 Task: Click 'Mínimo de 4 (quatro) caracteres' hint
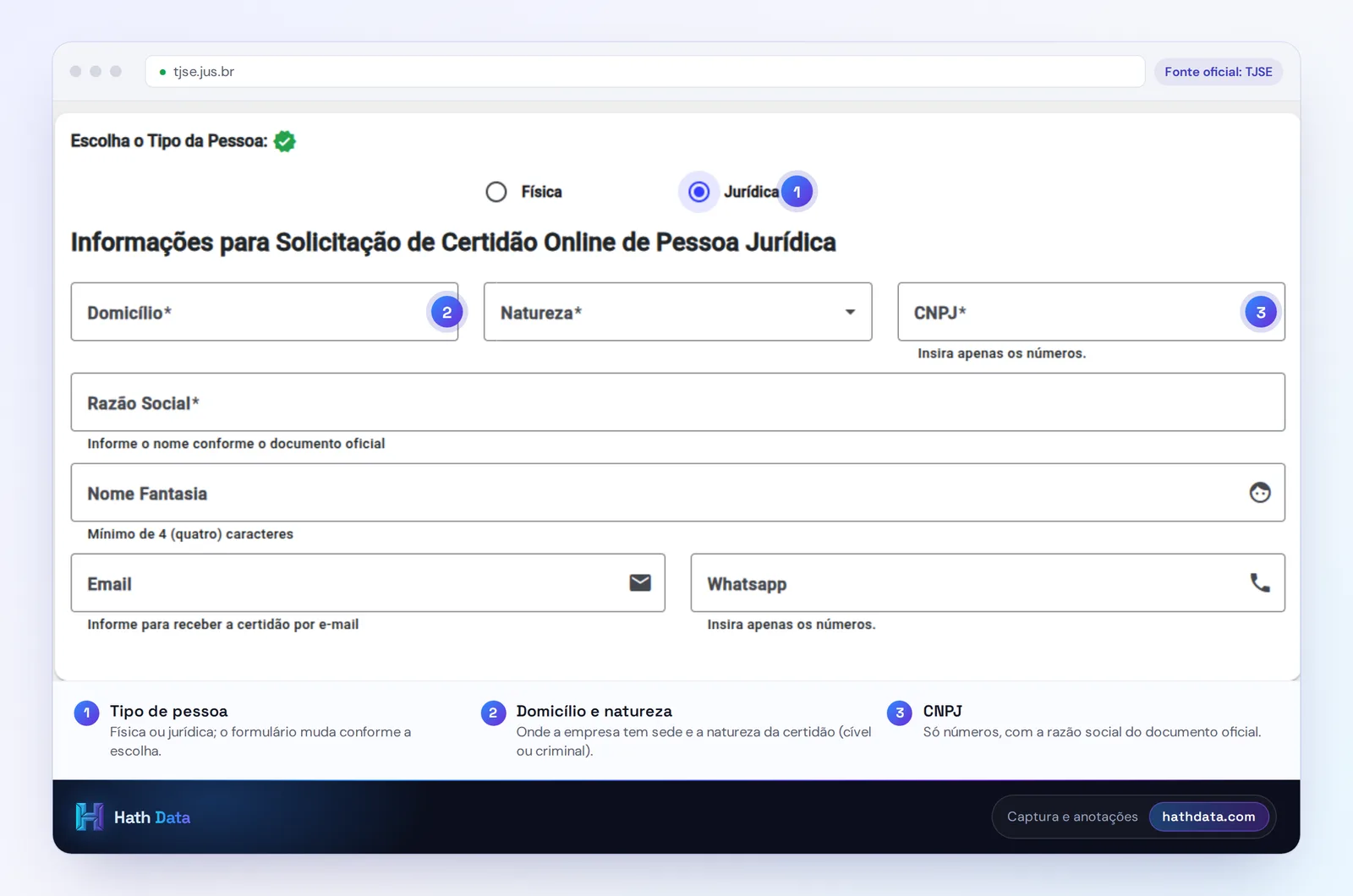pyautogui.click(x=190, y=534)
